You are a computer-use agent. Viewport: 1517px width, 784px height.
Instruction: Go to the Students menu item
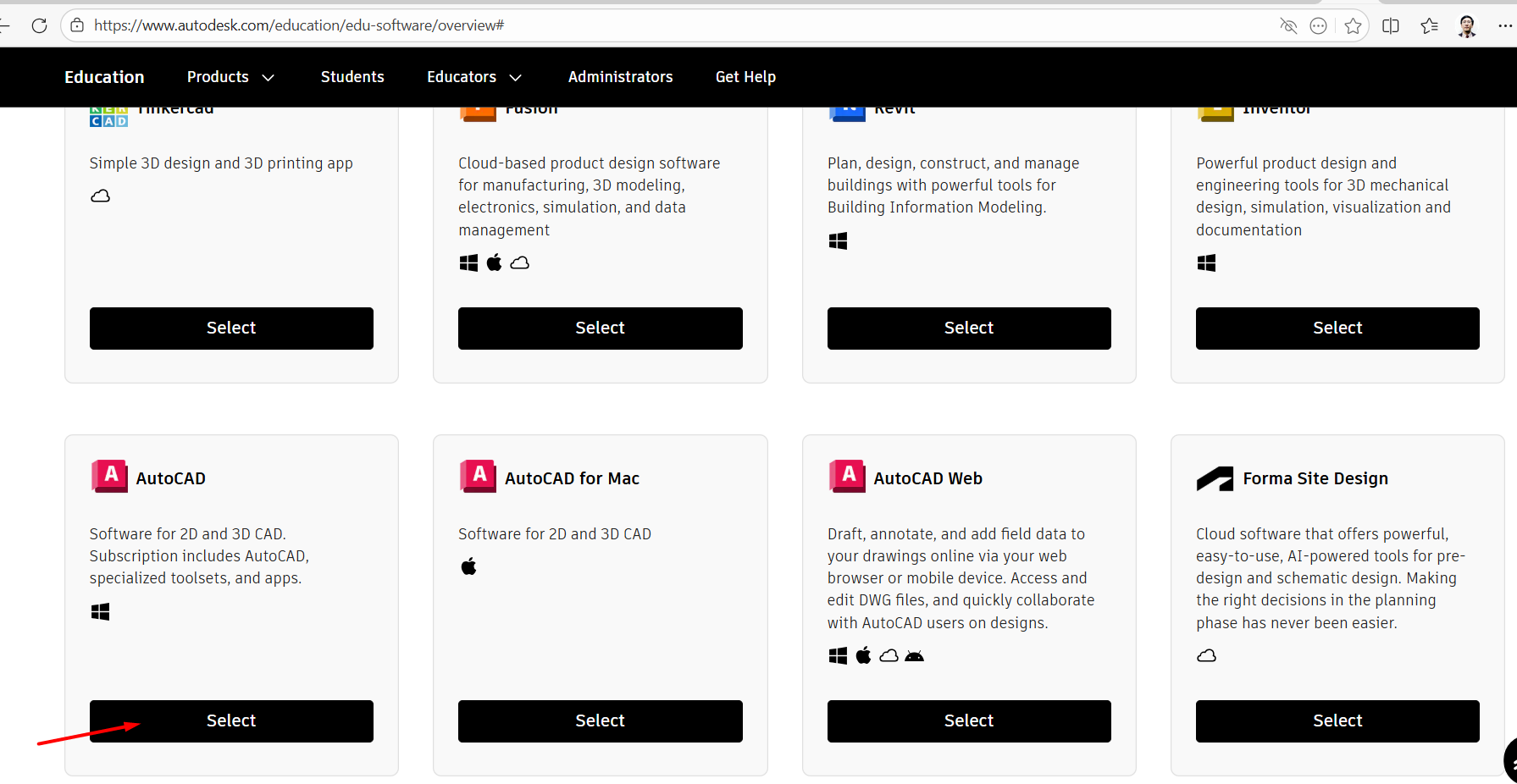pyautogui.click(x=352, y=77)
